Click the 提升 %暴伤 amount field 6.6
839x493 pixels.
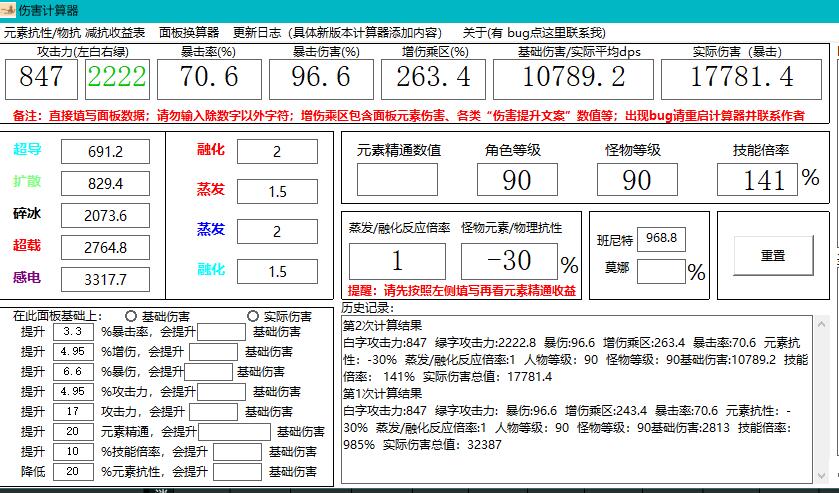[x=73, y=371]
